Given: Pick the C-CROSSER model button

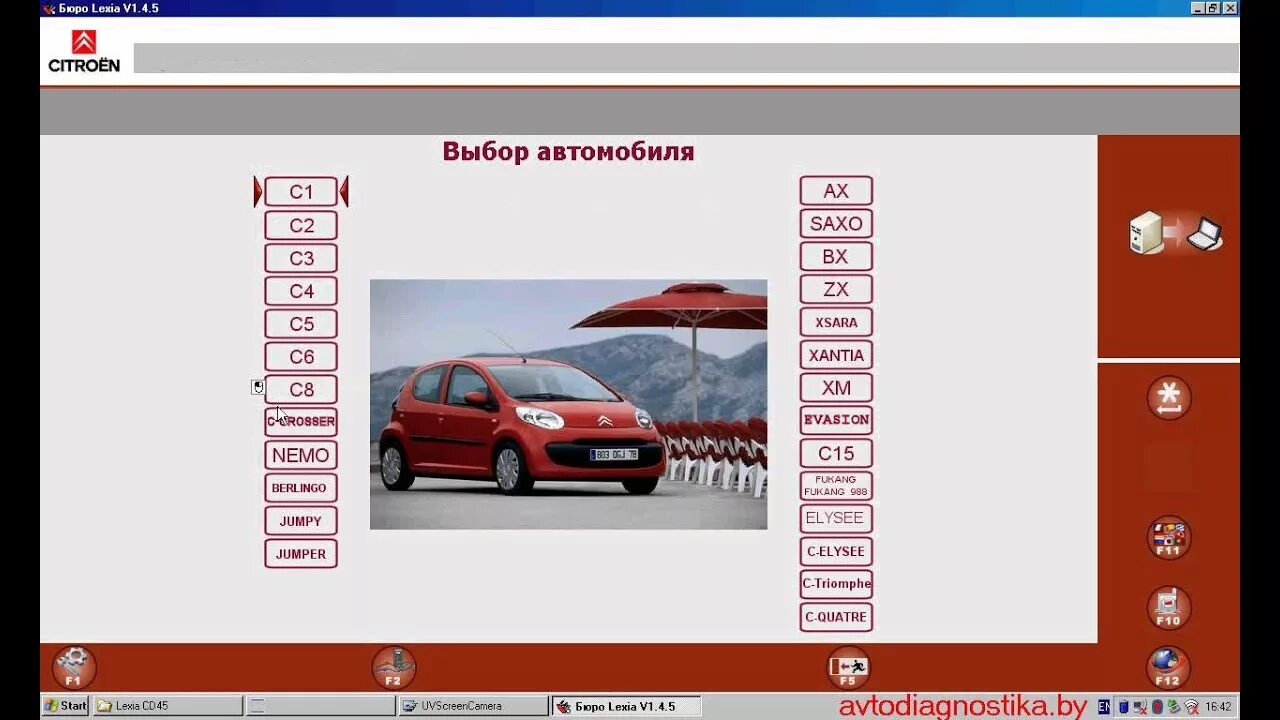Looking at the screenshot, I should pyautogui.click(x=301, y=422).
